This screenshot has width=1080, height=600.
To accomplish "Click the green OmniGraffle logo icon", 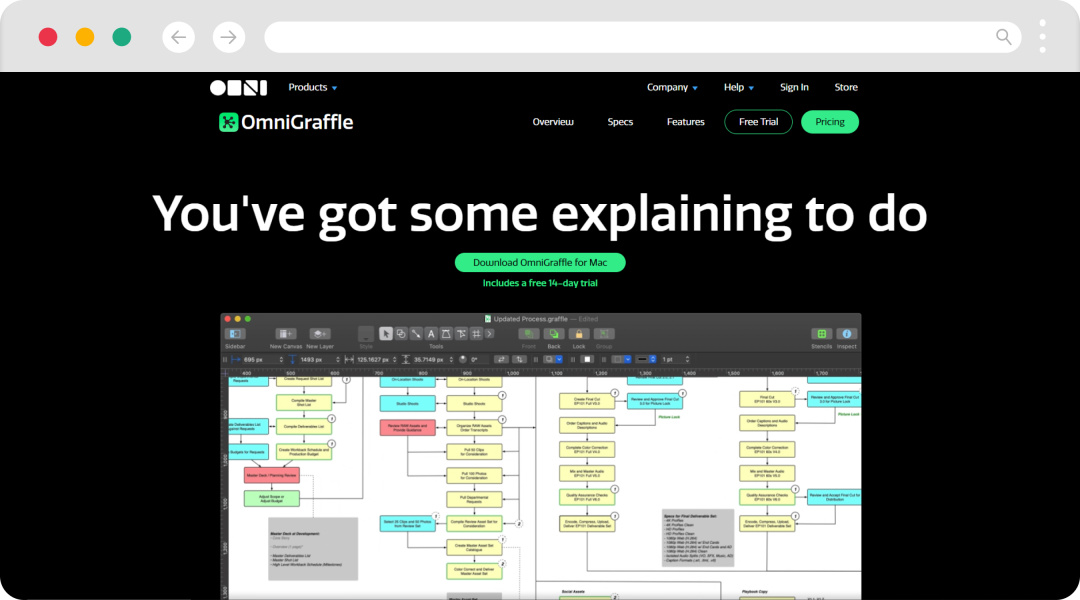I will click(x=228, y=122).
